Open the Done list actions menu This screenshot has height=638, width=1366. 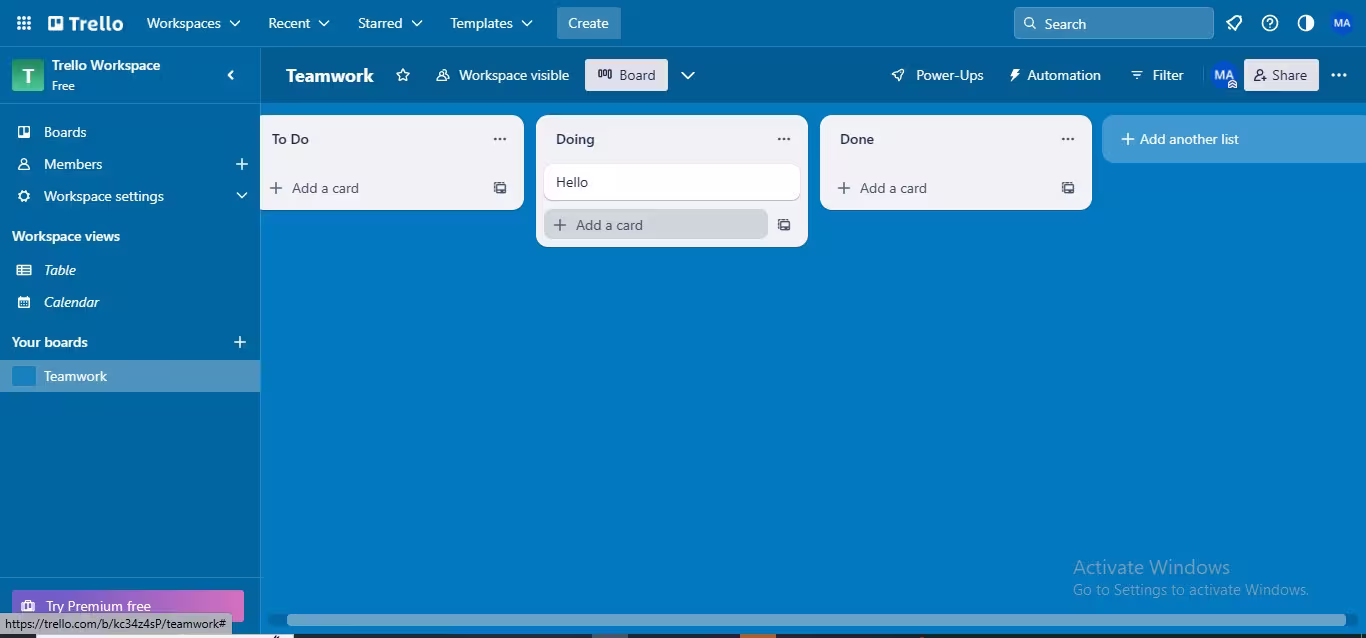(1068, 139)
